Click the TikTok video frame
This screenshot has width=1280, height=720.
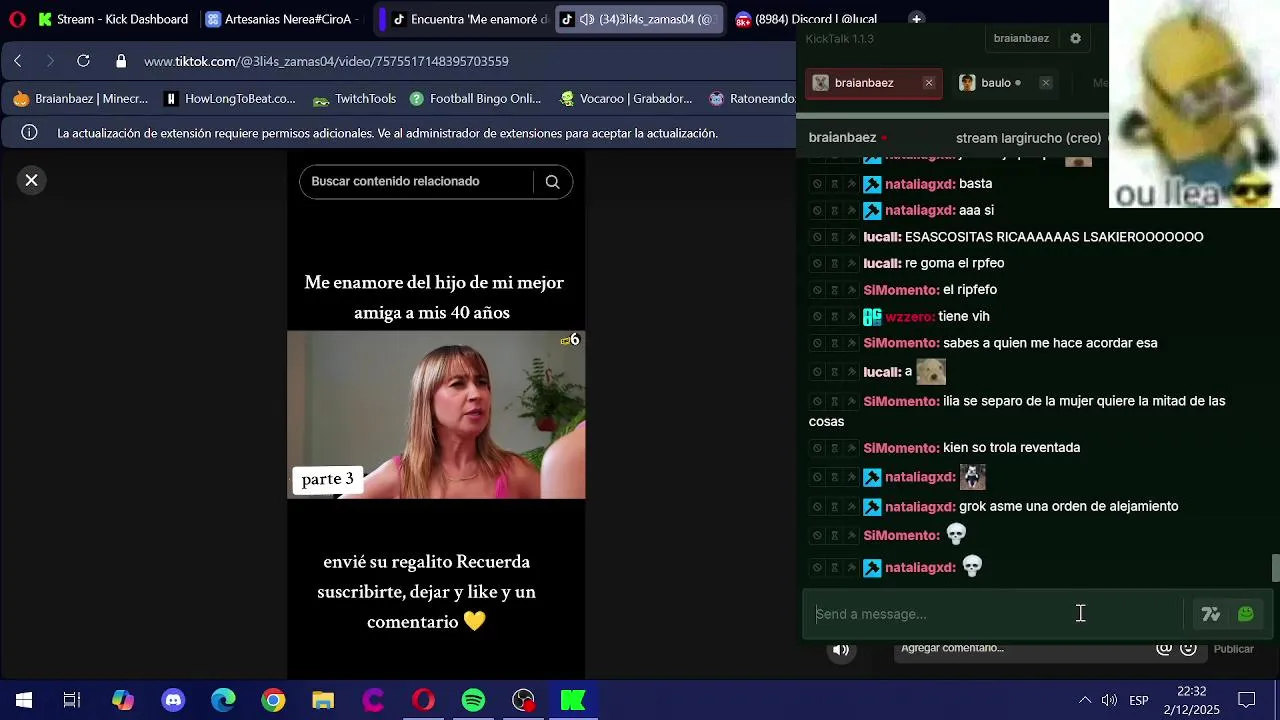[436, 415]
